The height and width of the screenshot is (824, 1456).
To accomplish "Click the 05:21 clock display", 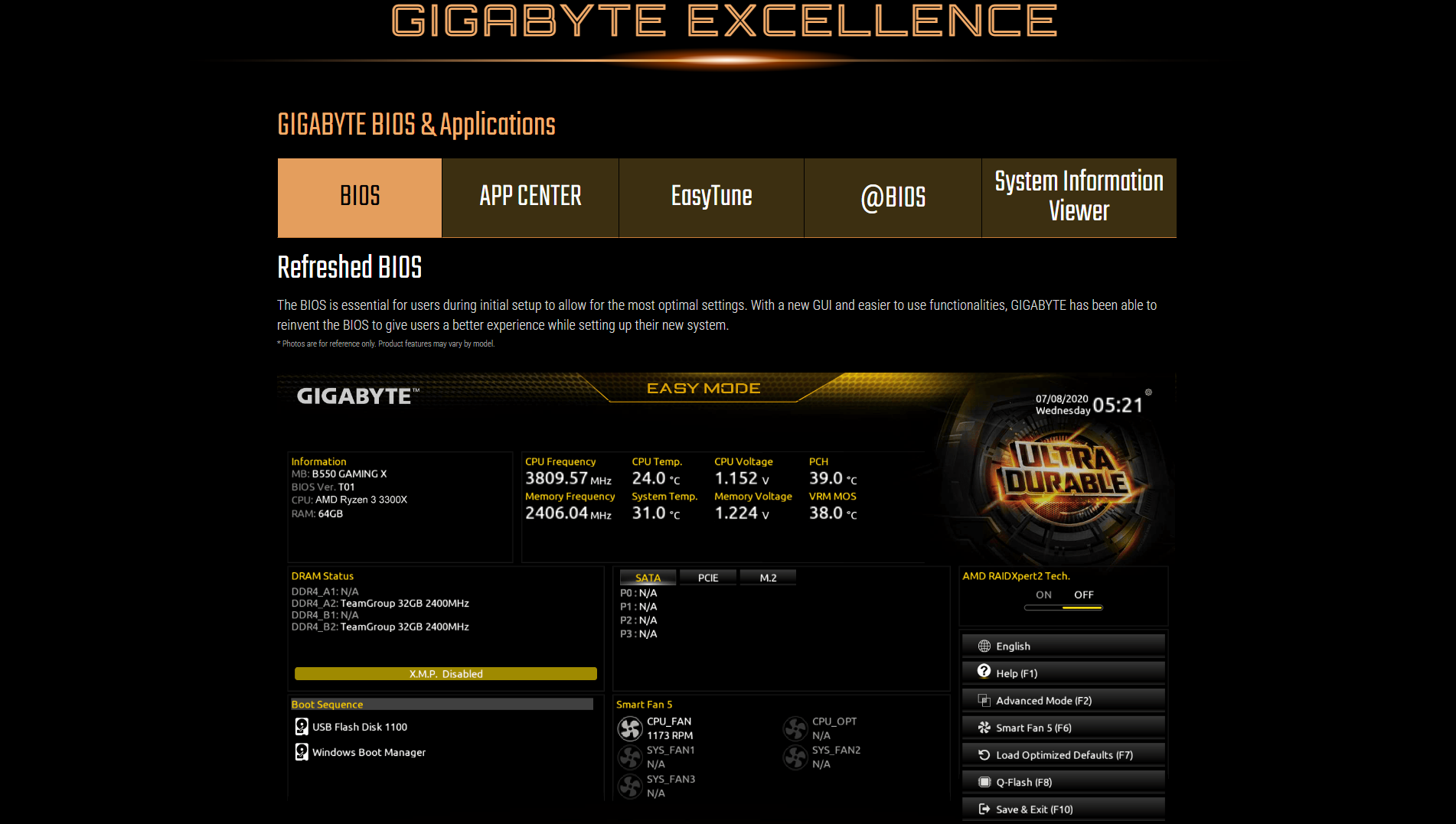I will (x=1118, y=405).
